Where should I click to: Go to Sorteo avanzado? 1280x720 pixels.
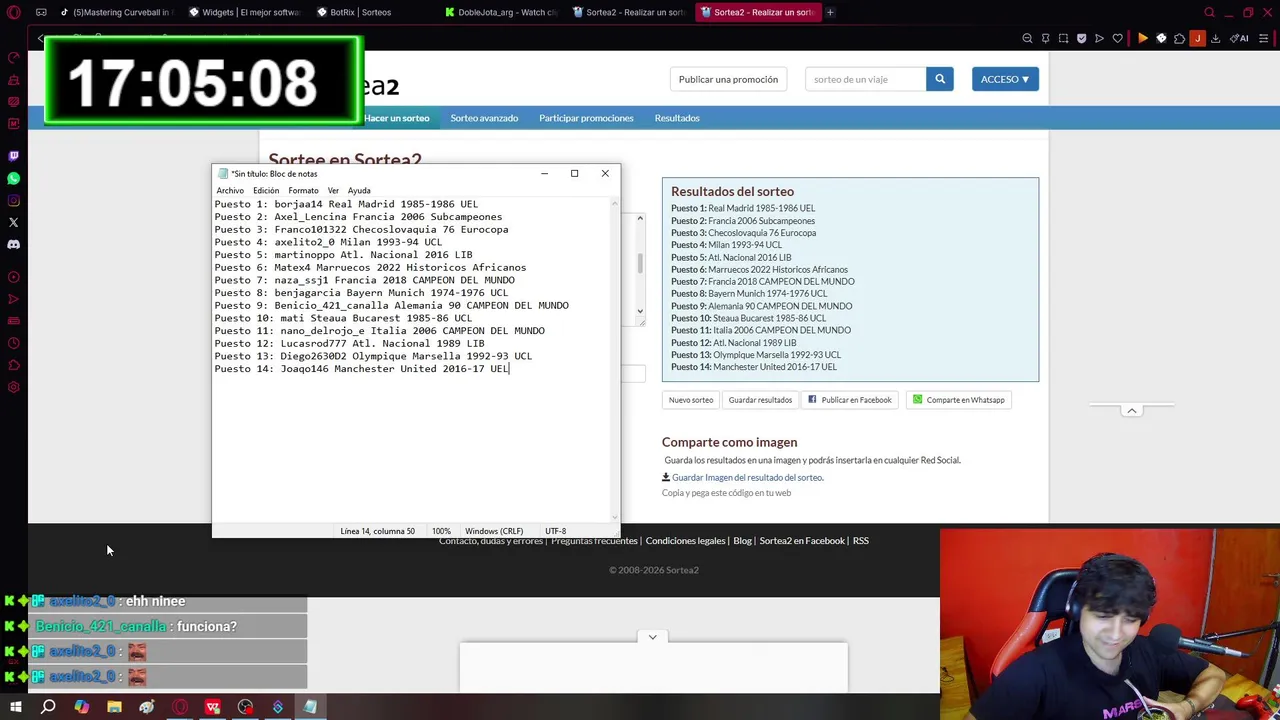(484, 118)
